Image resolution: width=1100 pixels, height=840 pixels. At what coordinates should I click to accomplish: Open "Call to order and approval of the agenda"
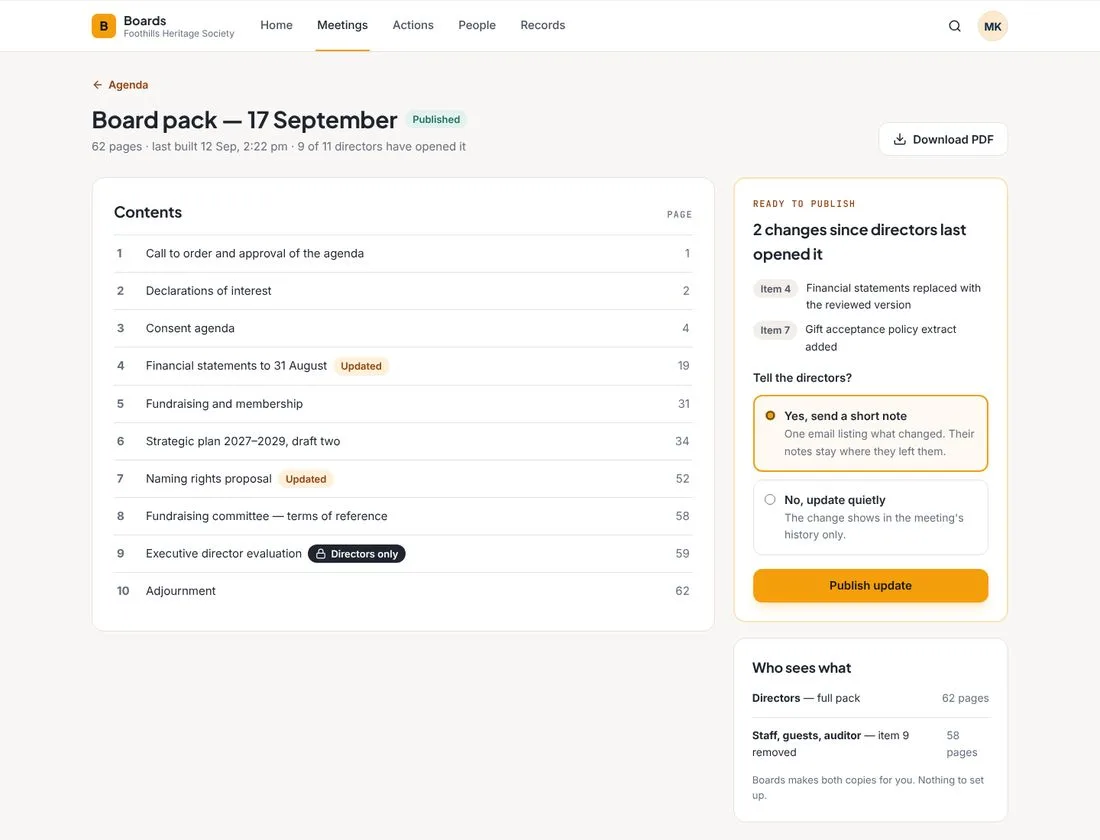[x=403, y=253]
